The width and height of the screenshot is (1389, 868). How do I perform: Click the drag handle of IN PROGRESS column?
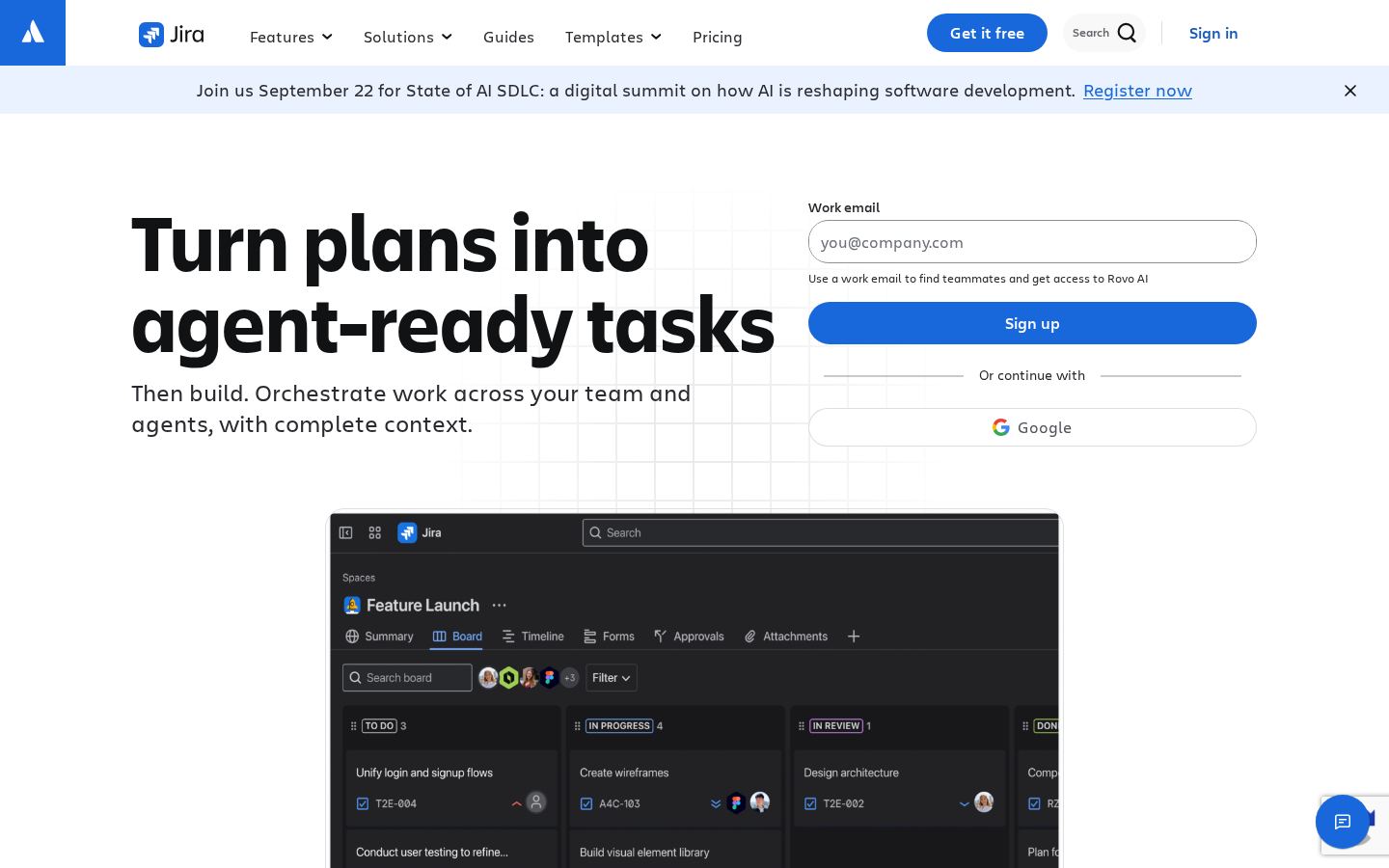click(578, 726)
